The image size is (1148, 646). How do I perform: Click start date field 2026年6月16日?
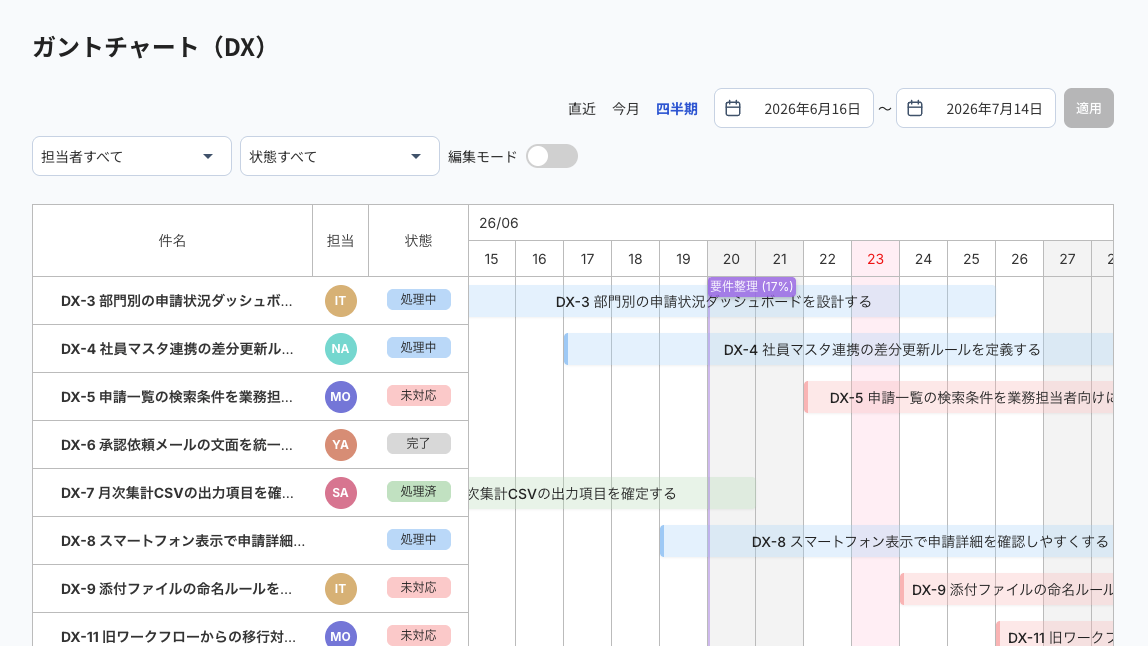[x=794, y=108]
